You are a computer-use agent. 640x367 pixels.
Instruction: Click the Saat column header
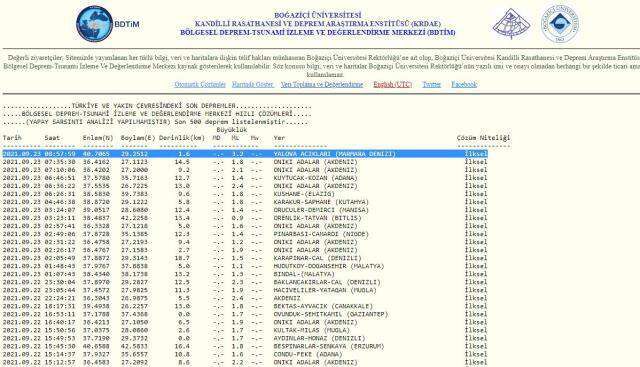point(52,138)
